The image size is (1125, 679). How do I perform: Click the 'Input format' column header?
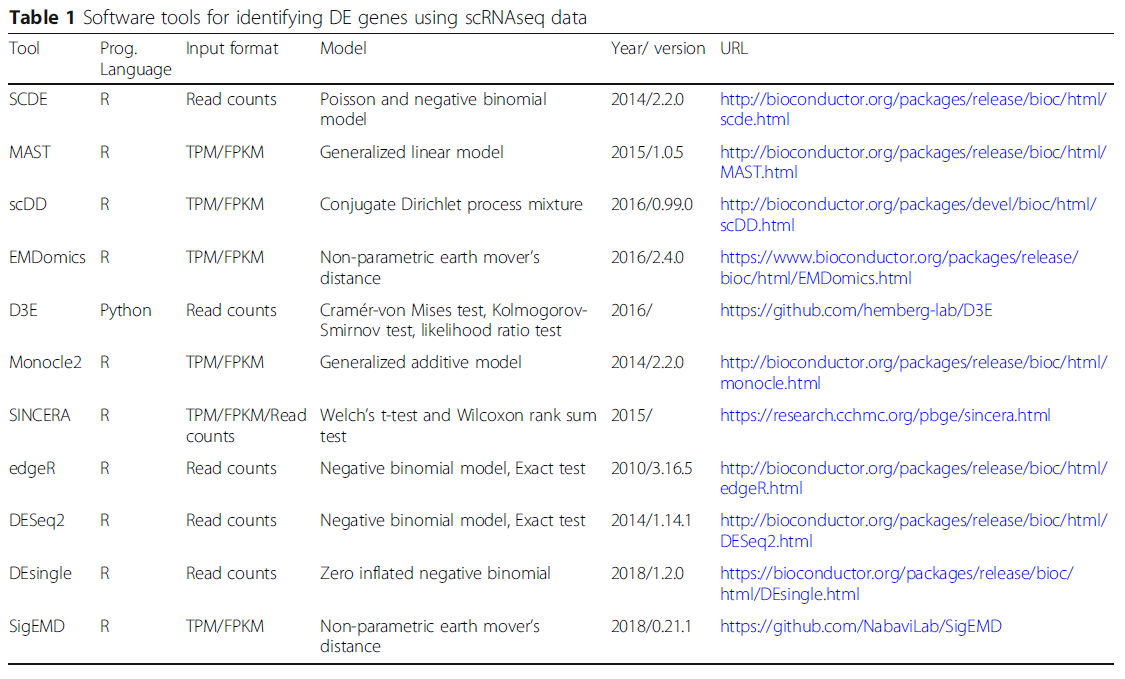click(x=232, y=48)
